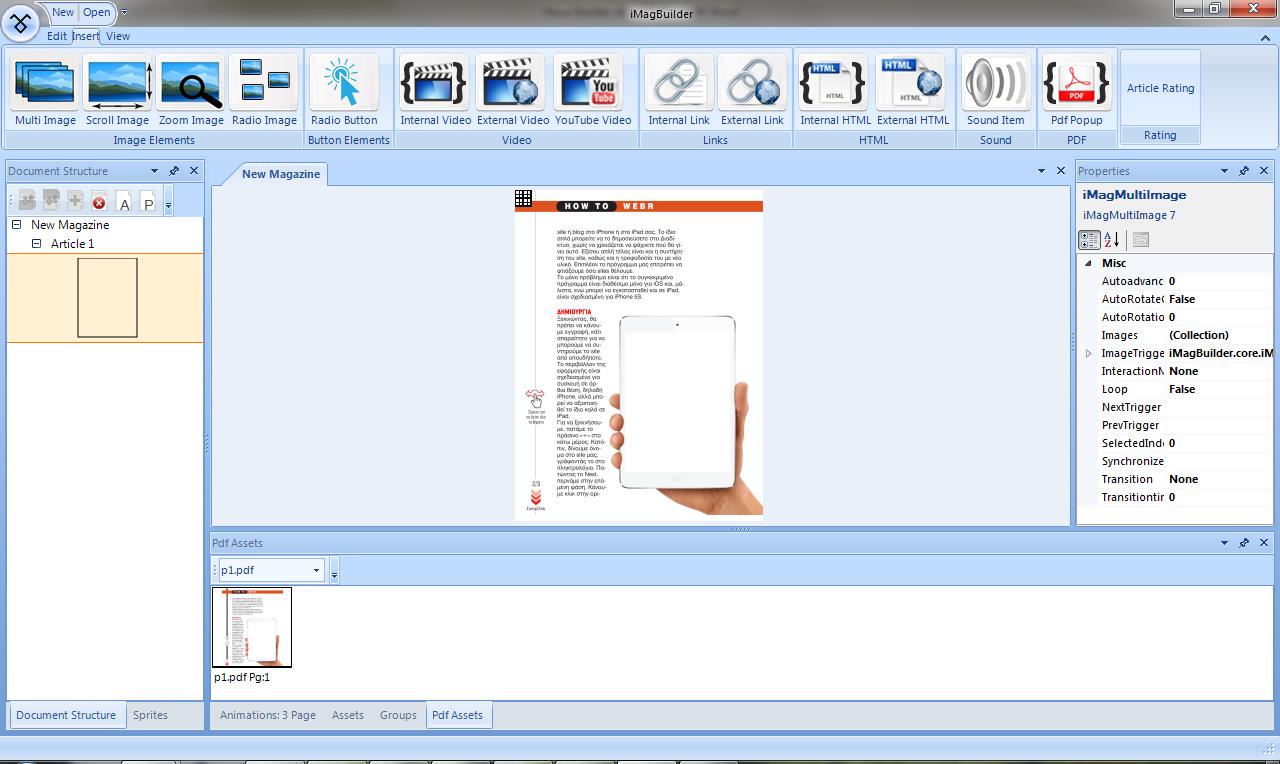1280x764 pixels.
Task: Sort Properties alphabetically
Action: 1112,240
